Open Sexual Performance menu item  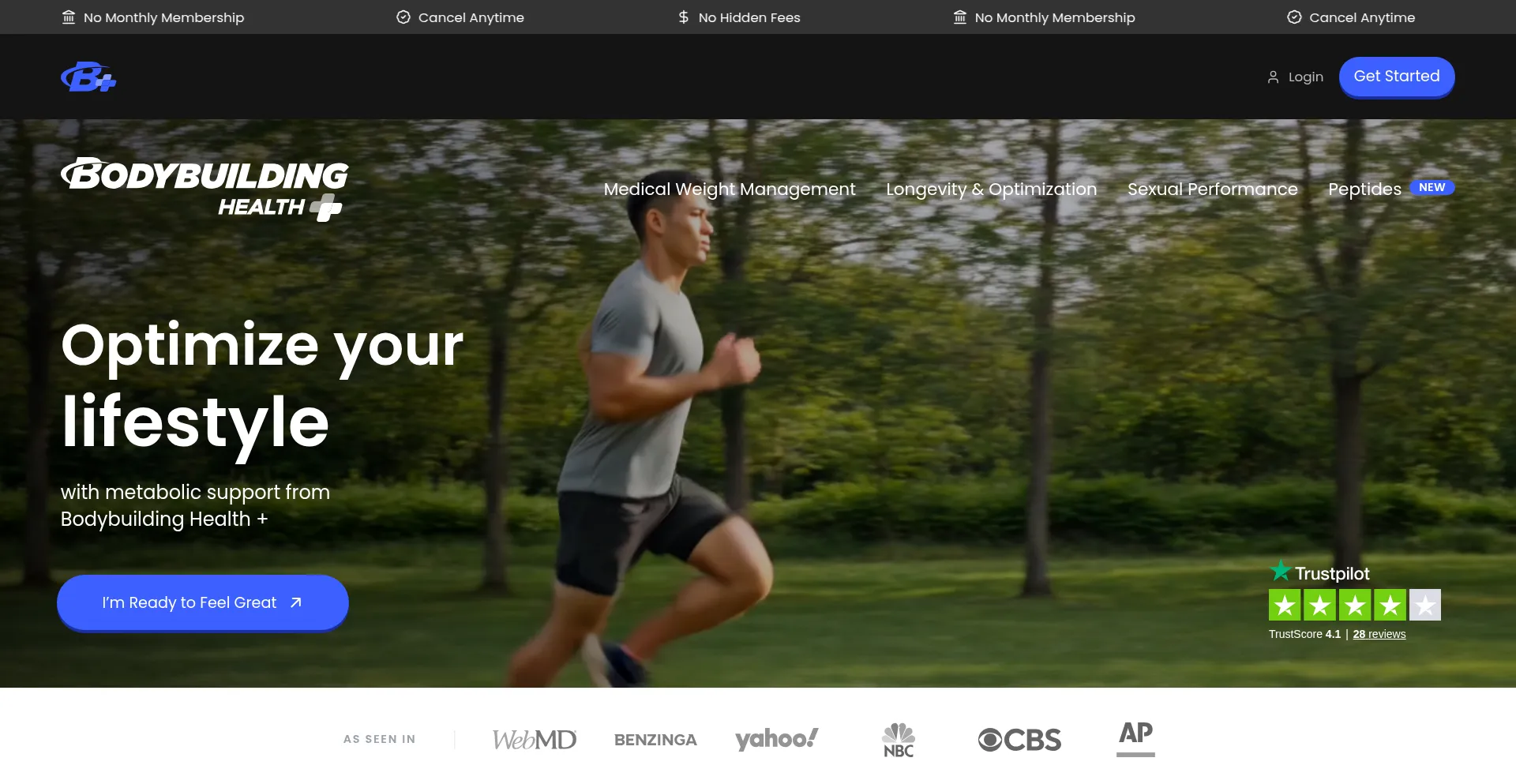1212,189
